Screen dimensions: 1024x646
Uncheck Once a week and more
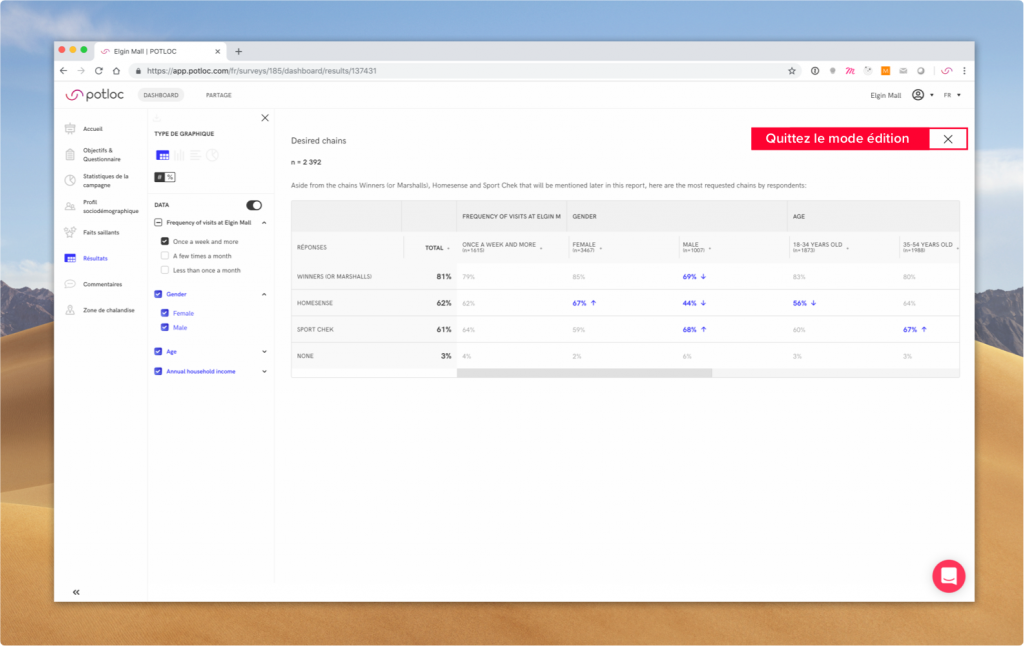[x=165, y=241]
